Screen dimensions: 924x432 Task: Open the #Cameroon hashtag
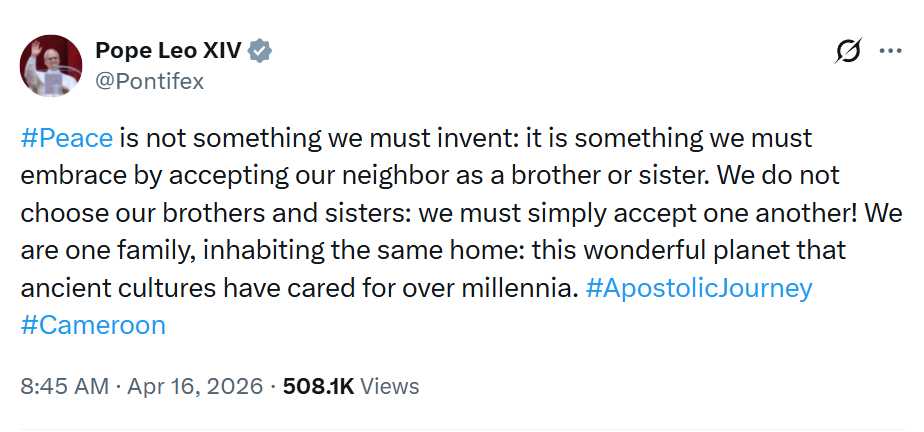tap(93, 326)
